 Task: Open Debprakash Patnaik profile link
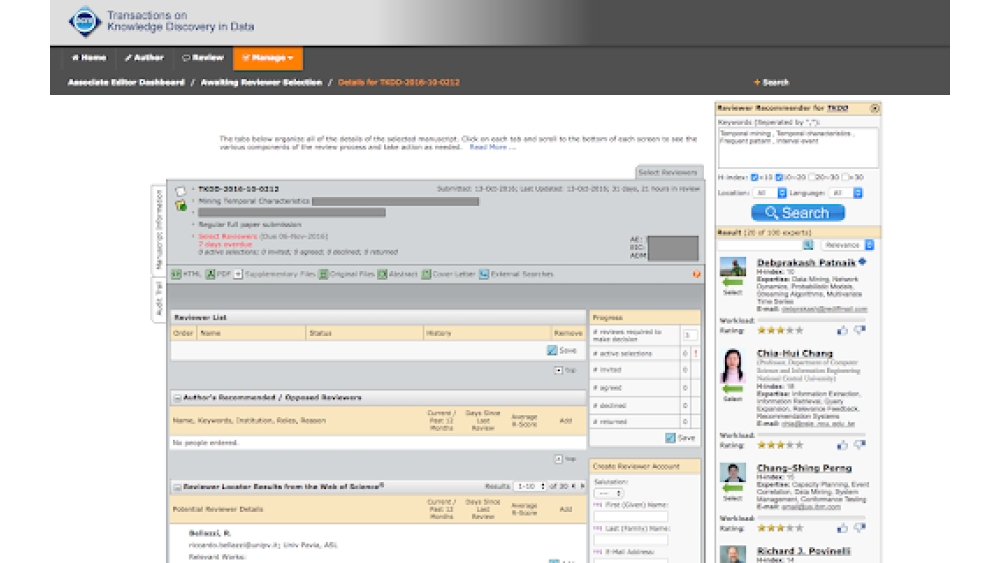point(805,263)
